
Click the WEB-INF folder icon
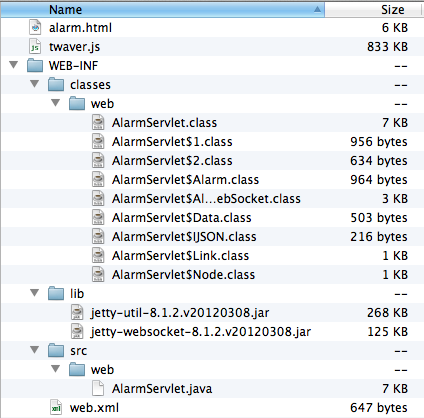coord(35,65)
